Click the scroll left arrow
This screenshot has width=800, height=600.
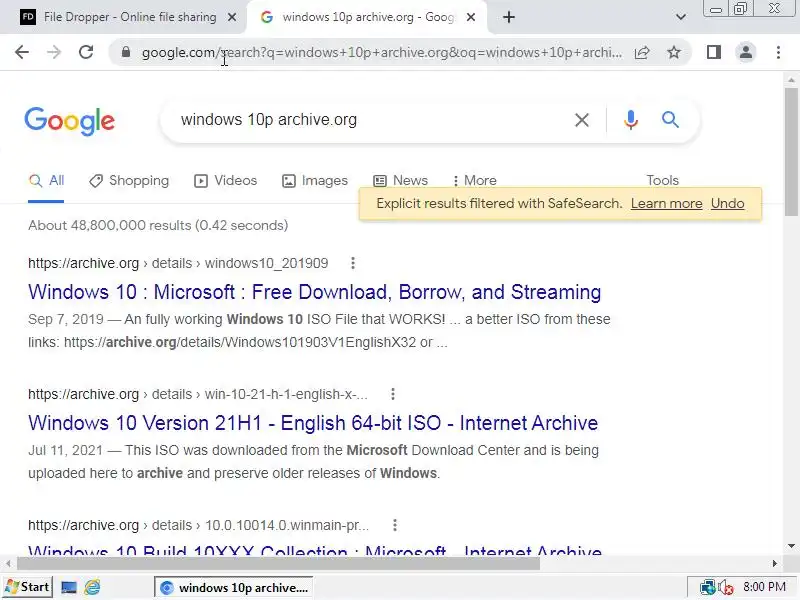9,563
